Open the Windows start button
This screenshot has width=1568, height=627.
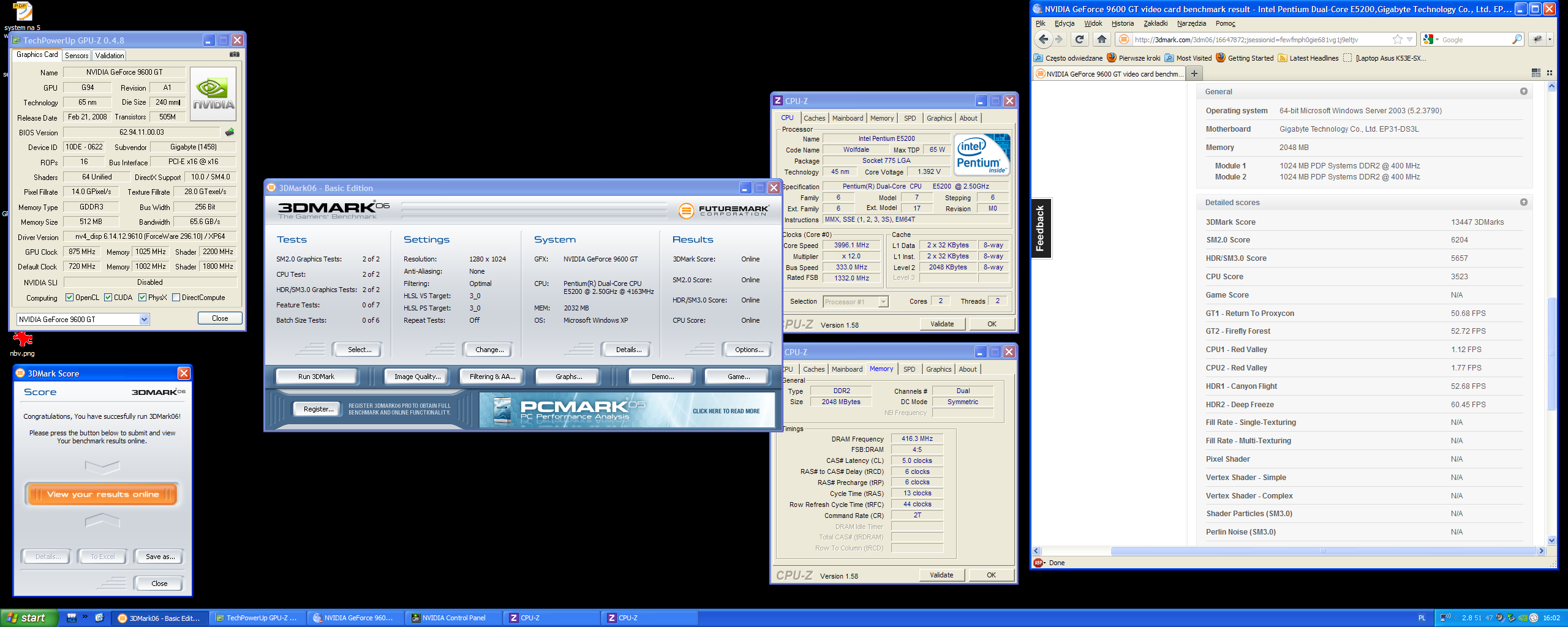point(29,618)
